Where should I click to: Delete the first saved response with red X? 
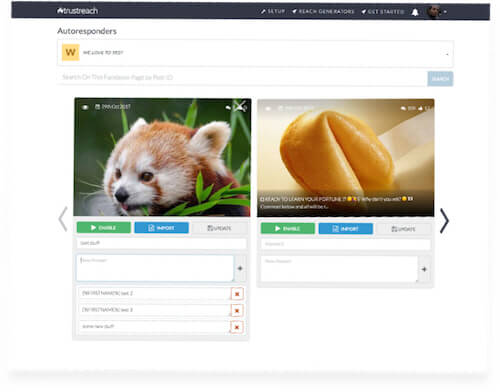click(x=237, y=294)
